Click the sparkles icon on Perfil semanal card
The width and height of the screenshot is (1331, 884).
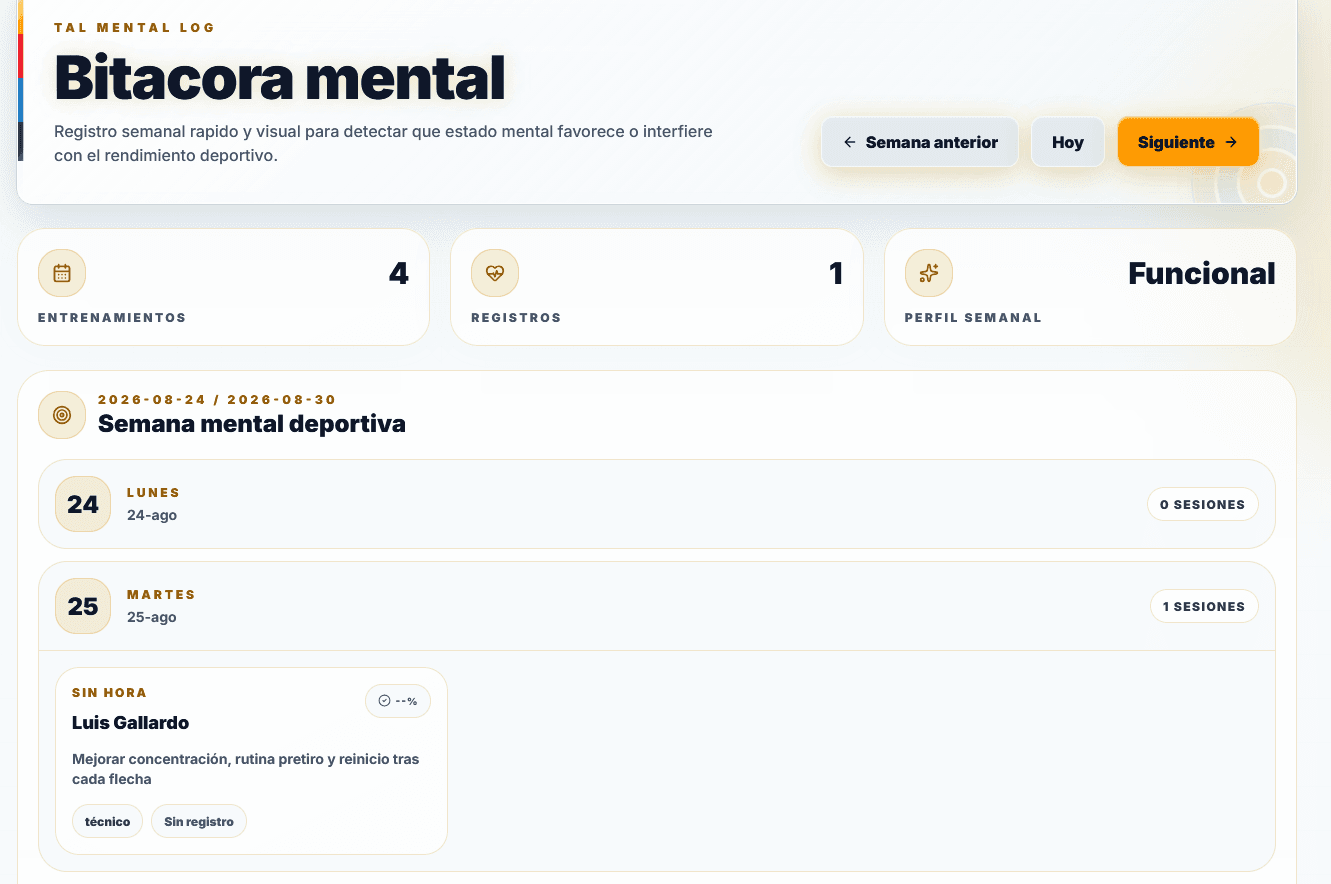(x=929, y=273)
